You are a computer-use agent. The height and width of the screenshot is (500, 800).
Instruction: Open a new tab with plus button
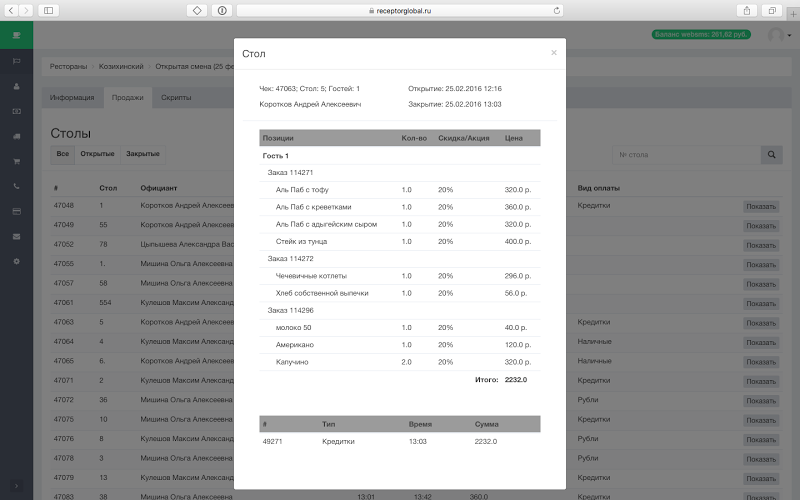tap(793, 14)
